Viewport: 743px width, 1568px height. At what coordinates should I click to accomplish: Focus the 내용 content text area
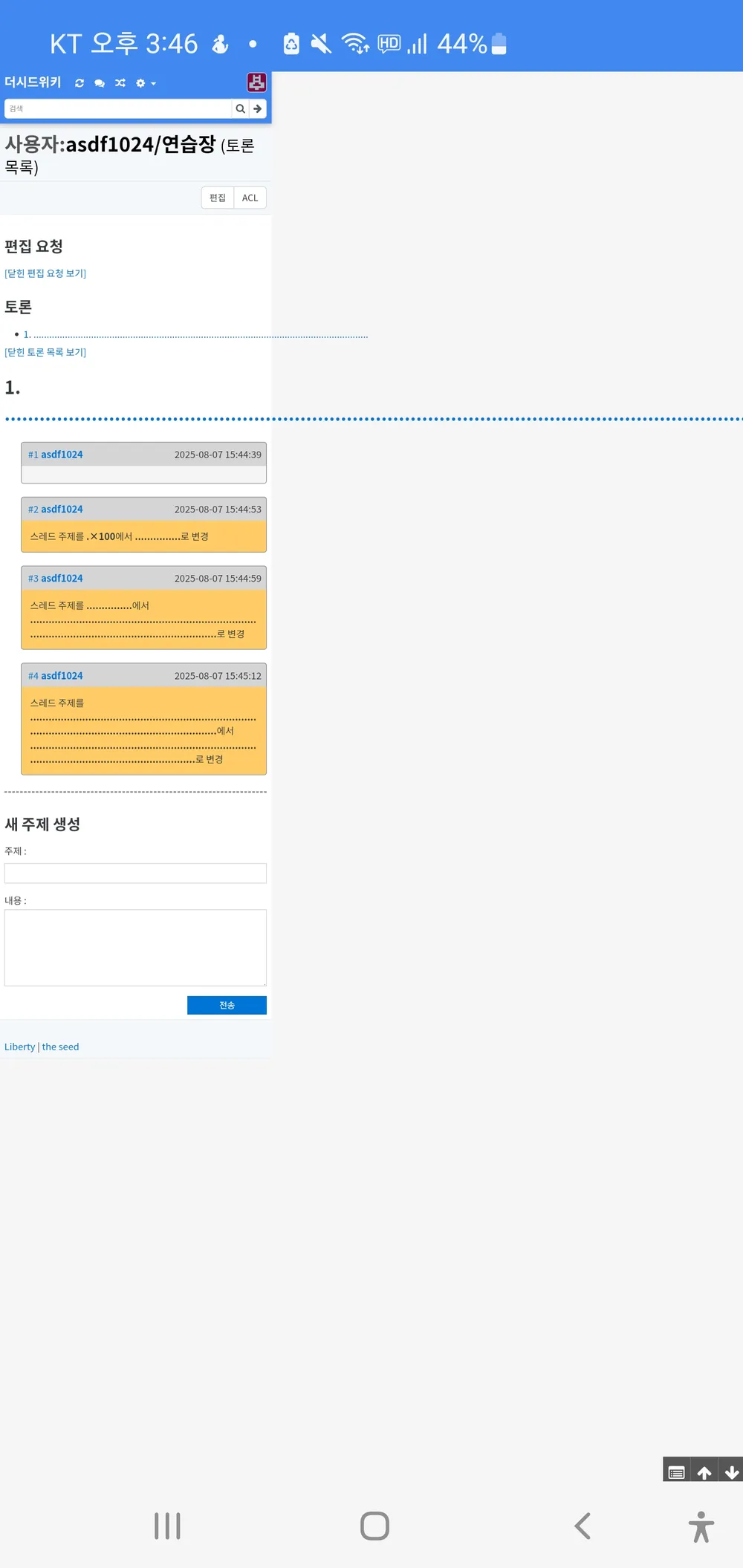135,948
